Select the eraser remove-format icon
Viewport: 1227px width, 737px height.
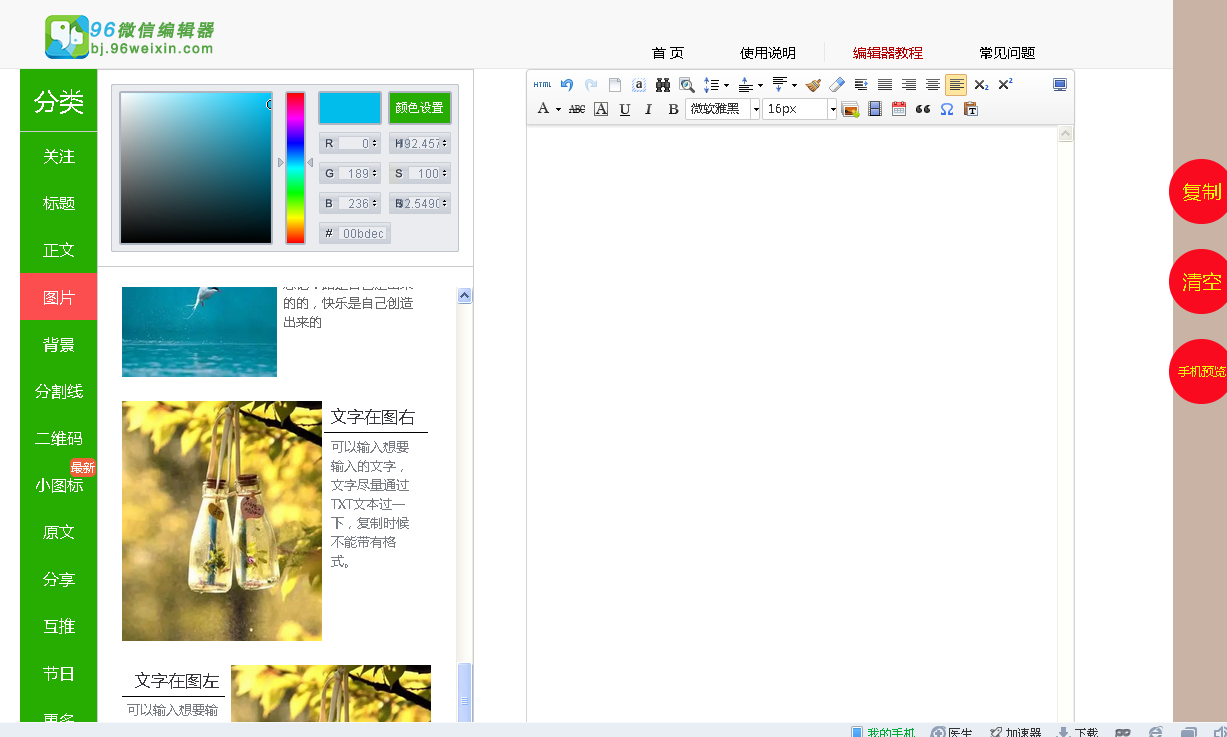pyautogui.click(x=836, y=85)
